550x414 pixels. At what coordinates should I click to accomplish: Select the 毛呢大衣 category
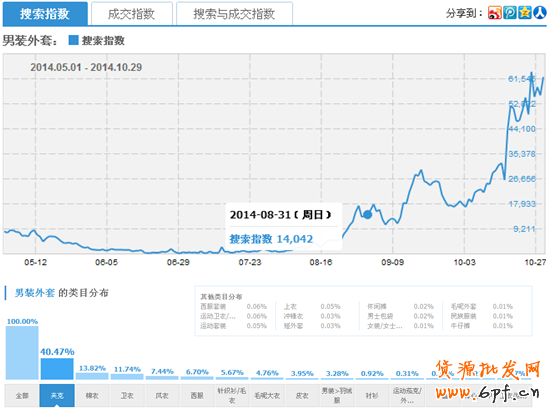pyautogui.click(x=267, y=395)
